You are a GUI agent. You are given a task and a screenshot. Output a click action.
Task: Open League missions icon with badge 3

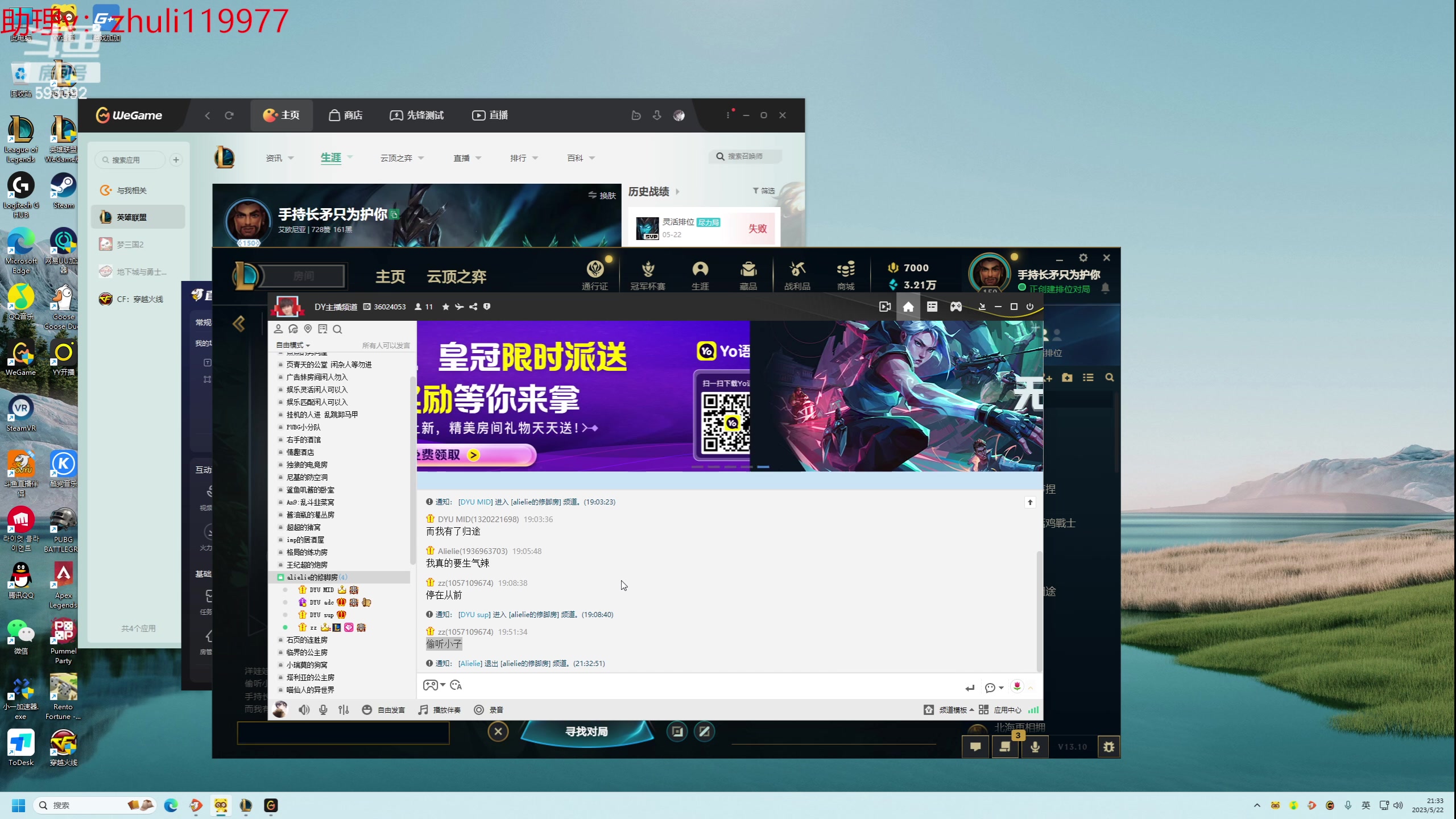(x=1005, y=747)
